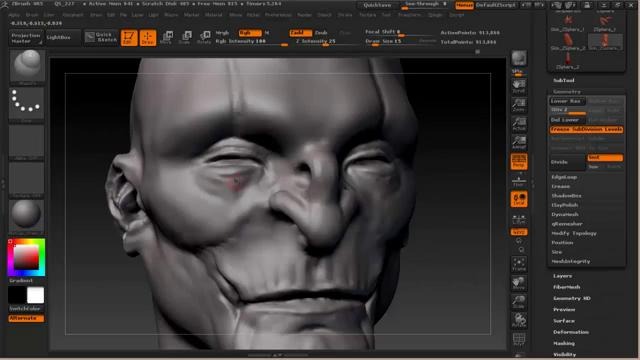640x360 pixels.
Task: Activate Draw mode button
Action: pyautogui.click(x=148, y=38)
